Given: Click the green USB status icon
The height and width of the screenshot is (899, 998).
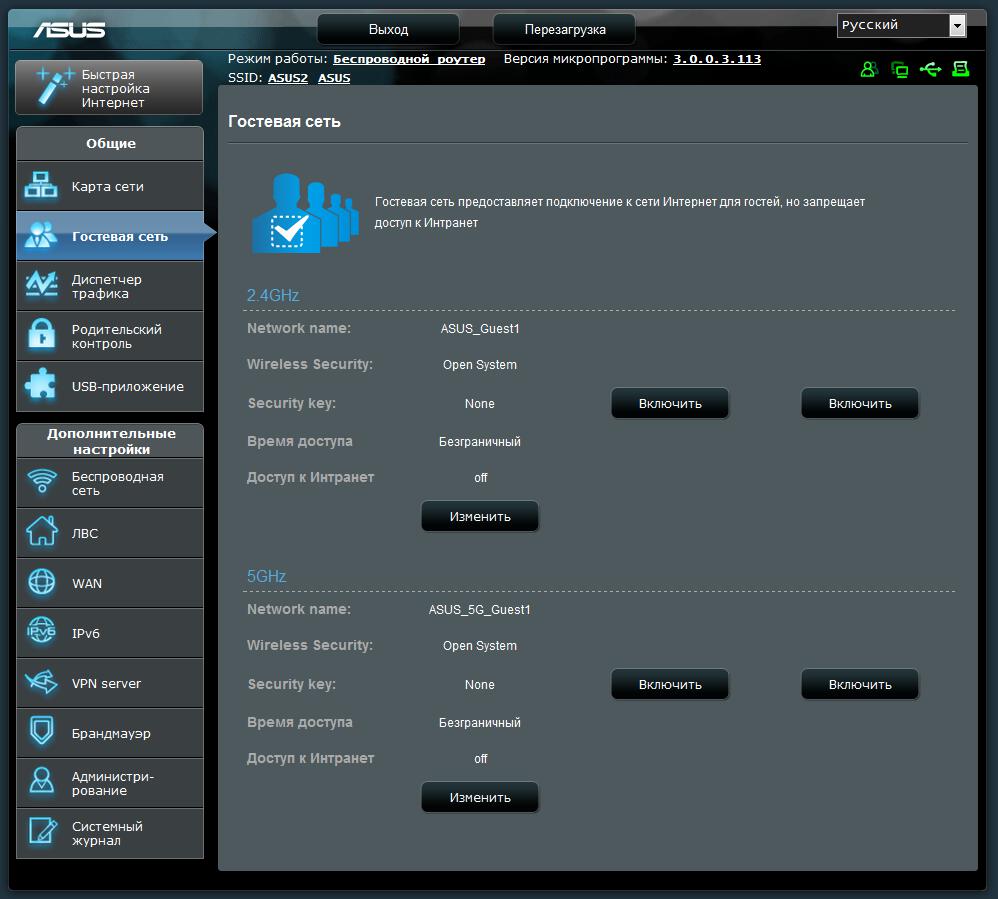Looking at the screenshot, I should click(x=930, y=69).
